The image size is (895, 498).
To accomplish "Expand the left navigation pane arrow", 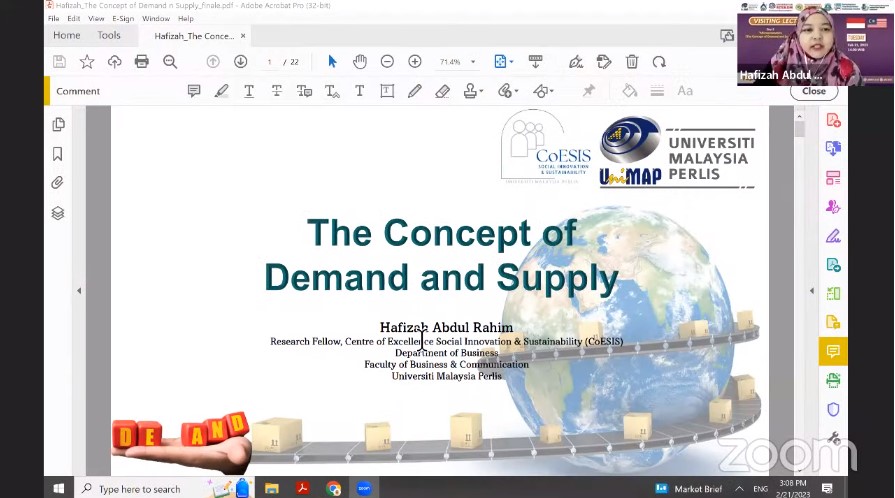I will coord(79,291).
